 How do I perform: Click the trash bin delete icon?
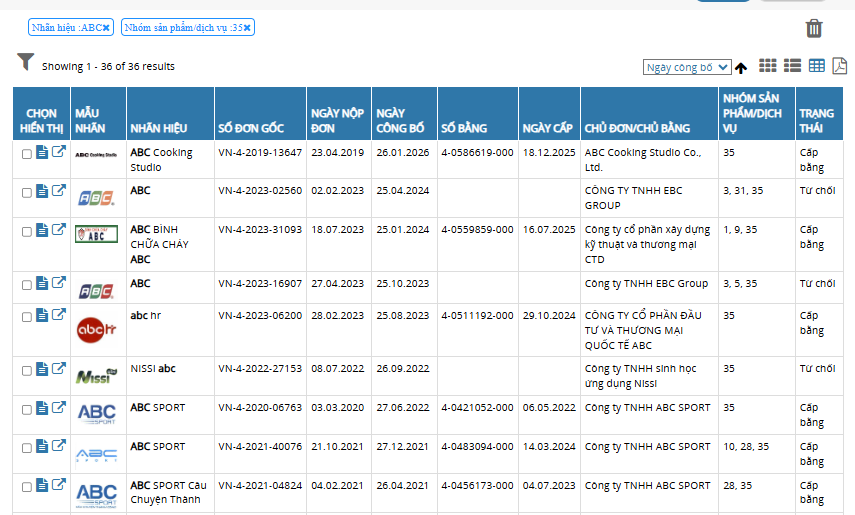[x=814, y=28]
